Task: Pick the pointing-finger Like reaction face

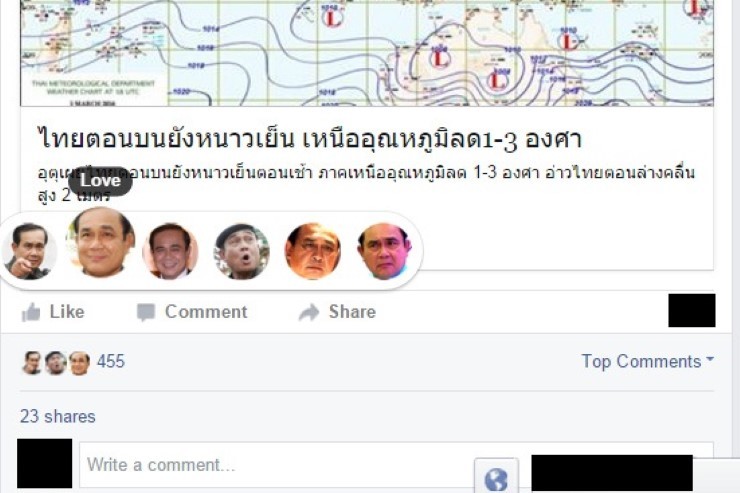Action: pyautogui.click(x=29, y=251)
